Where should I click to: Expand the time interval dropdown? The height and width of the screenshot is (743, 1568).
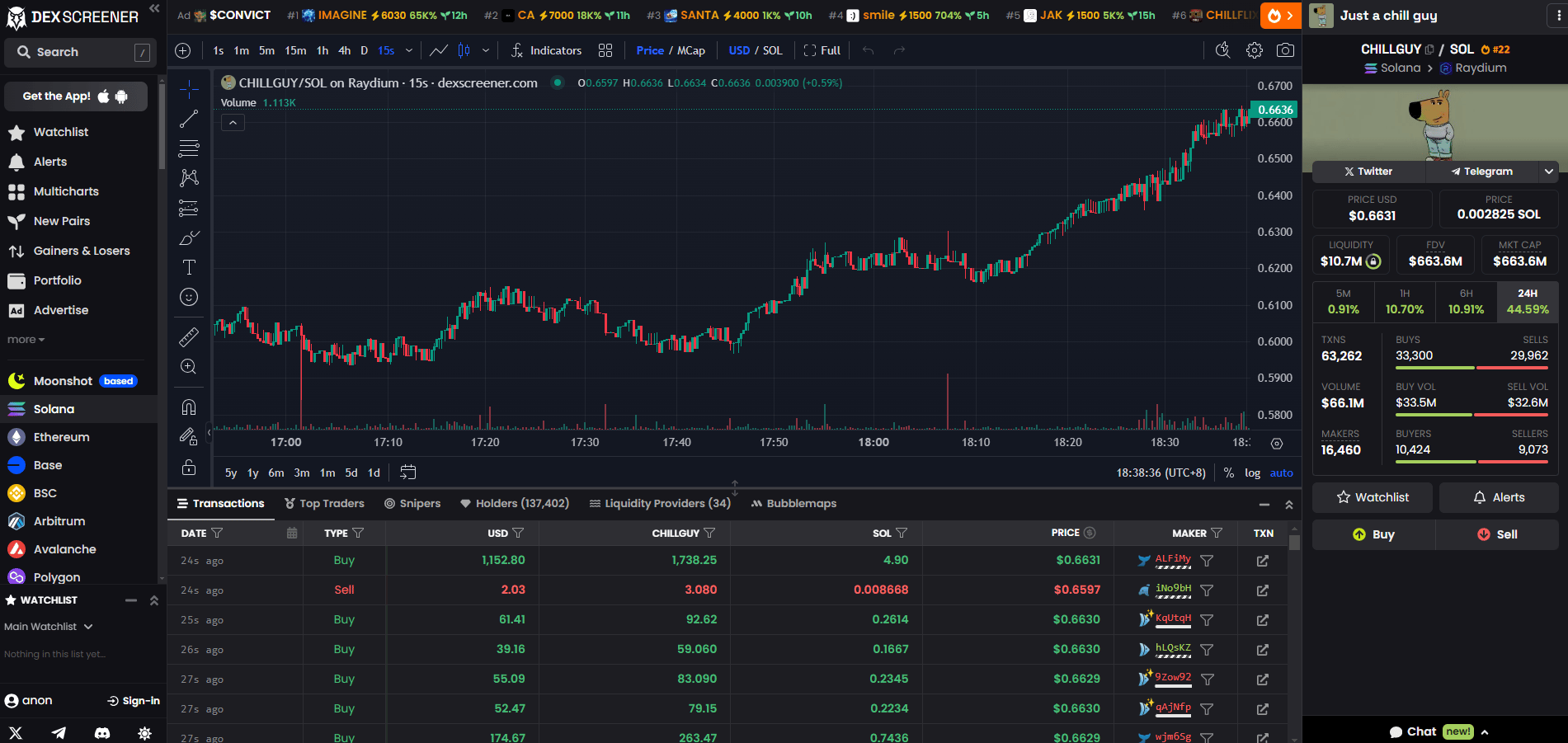409,50
